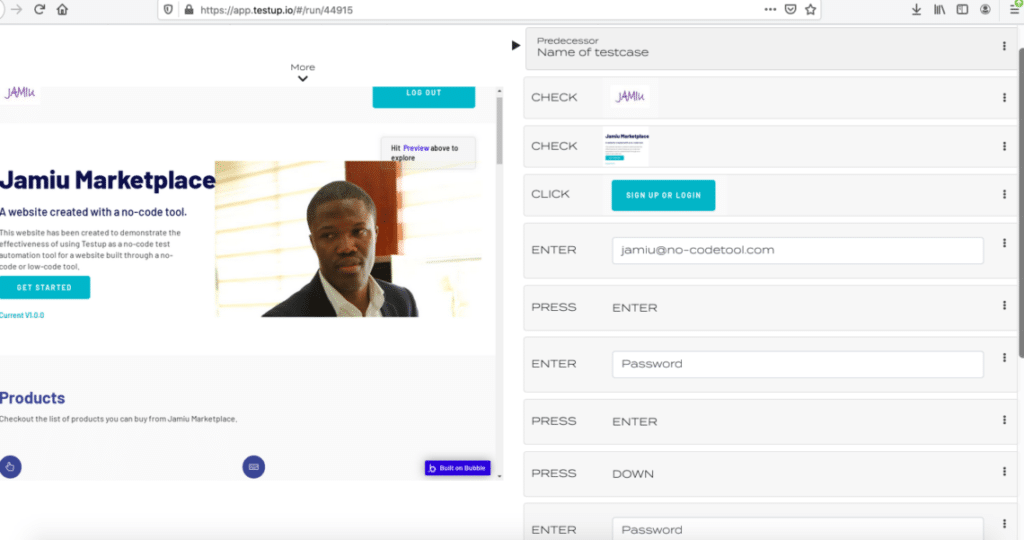Open the downloads panel

pos(916,9)
